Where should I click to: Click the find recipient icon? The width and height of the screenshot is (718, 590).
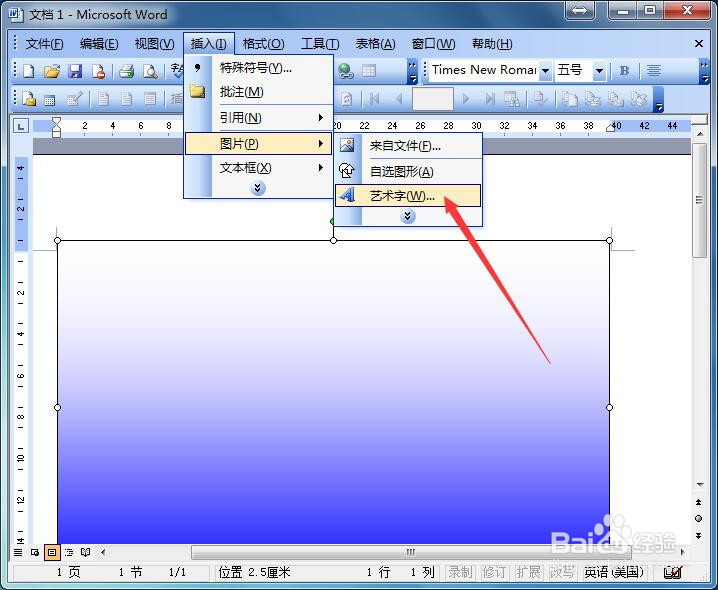[512, 98]
